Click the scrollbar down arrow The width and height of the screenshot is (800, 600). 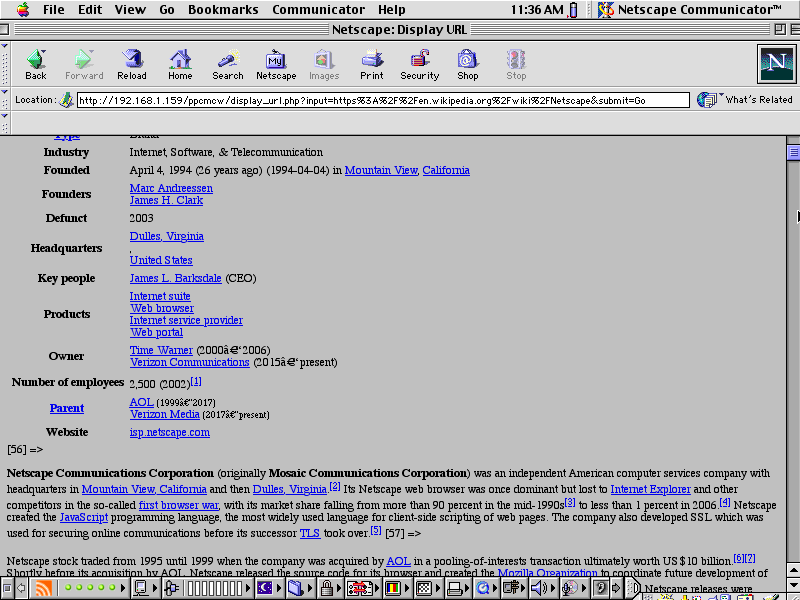tap(793, 584)
